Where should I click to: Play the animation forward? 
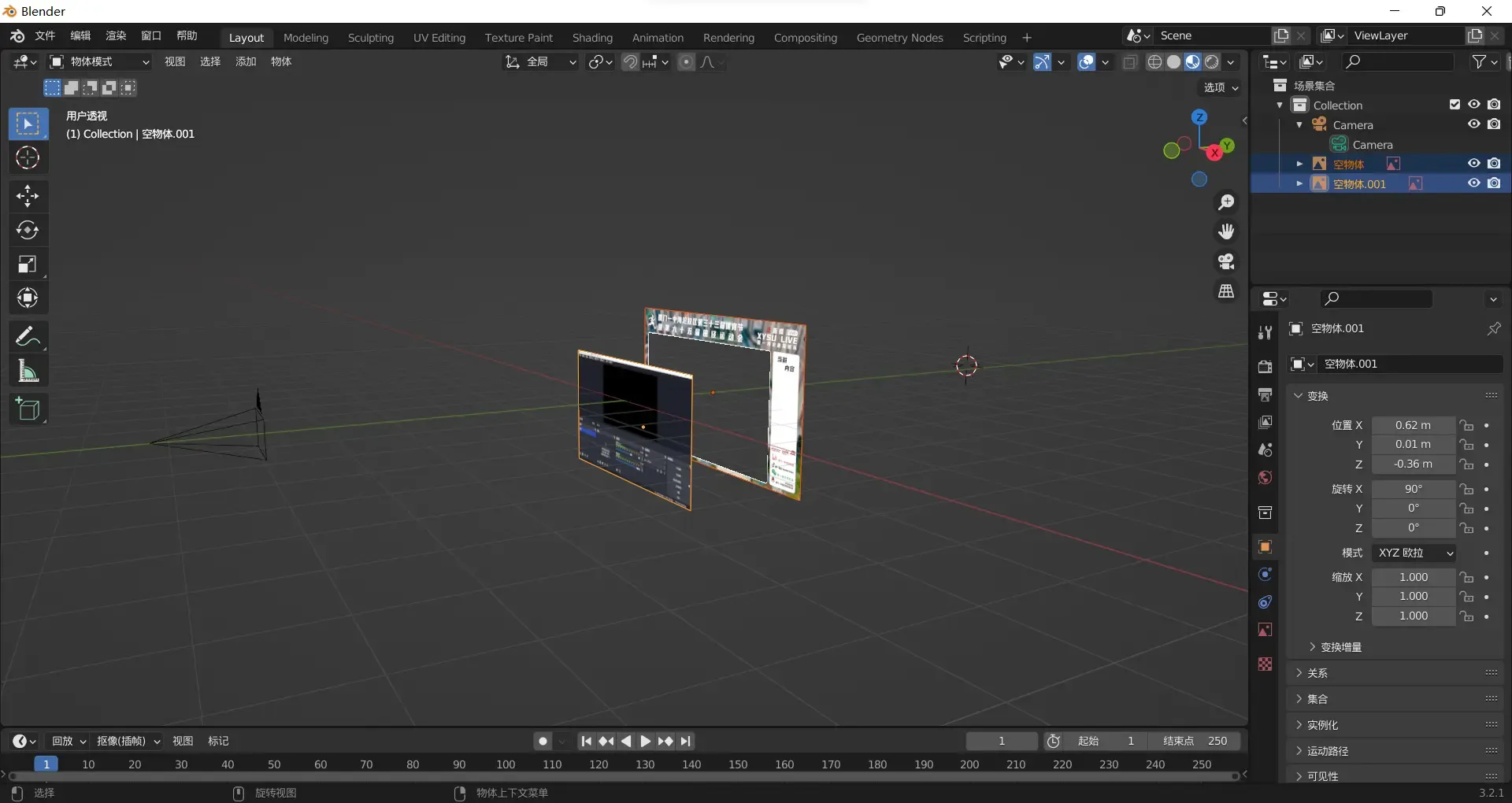pyautogui.click(x=646, y=742)
